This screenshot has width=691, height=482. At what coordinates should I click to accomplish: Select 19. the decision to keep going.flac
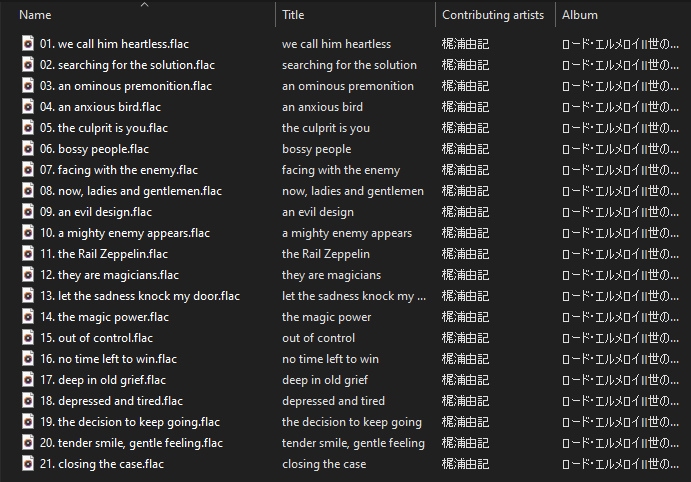tap(130, 422)
